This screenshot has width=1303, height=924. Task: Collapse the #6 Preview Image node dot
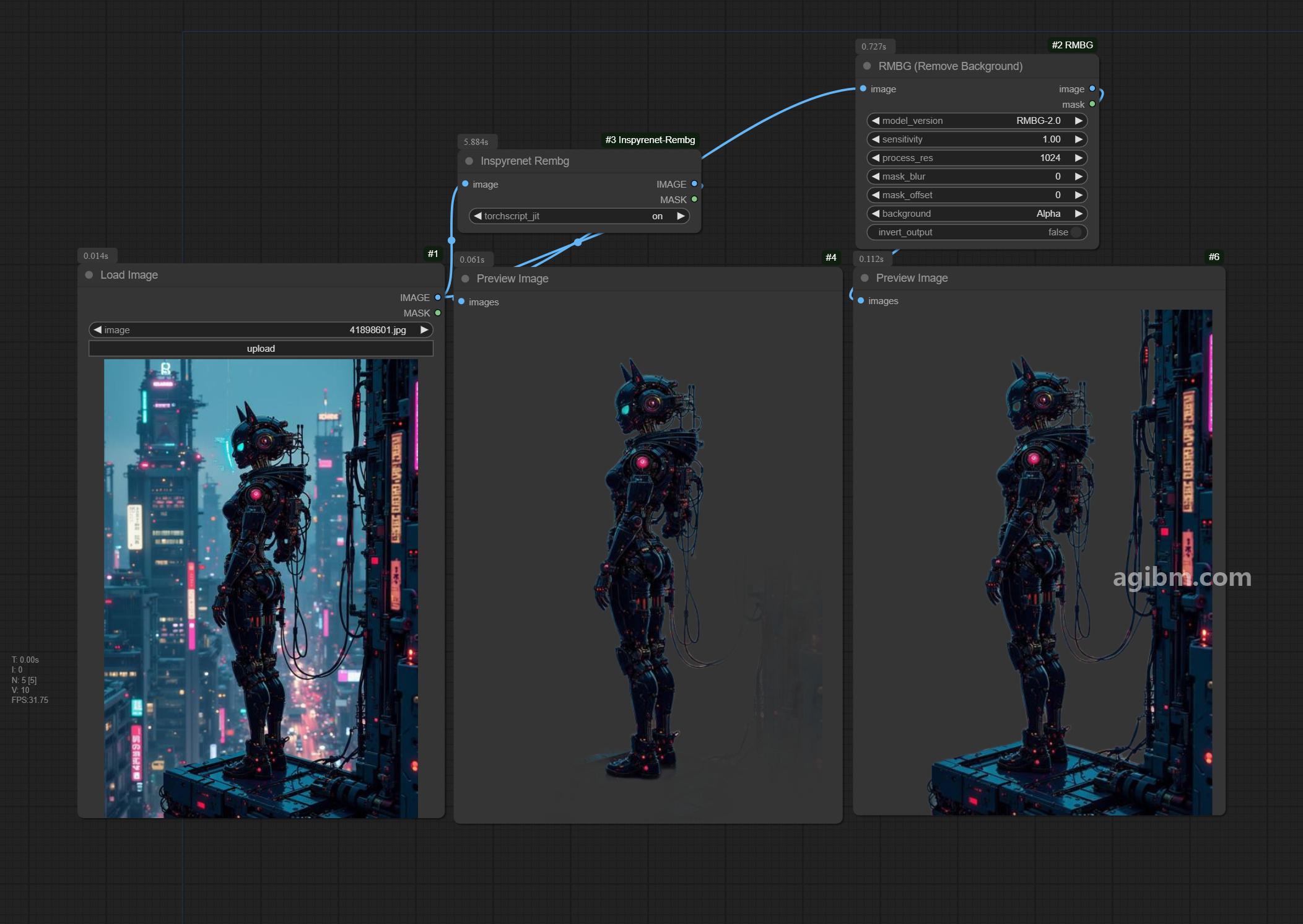865,278
